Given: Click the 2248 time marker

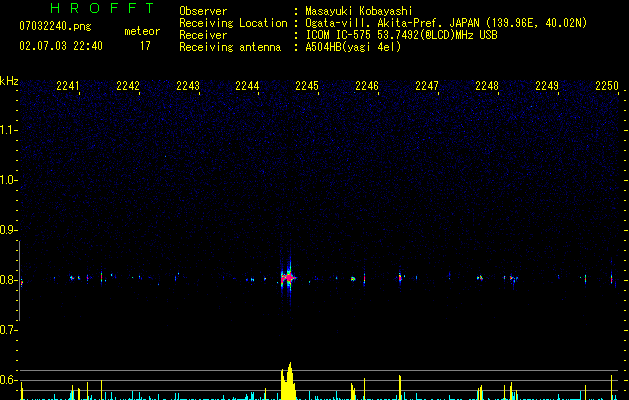Looking at the screenshot, I should (x=487, y=86).
